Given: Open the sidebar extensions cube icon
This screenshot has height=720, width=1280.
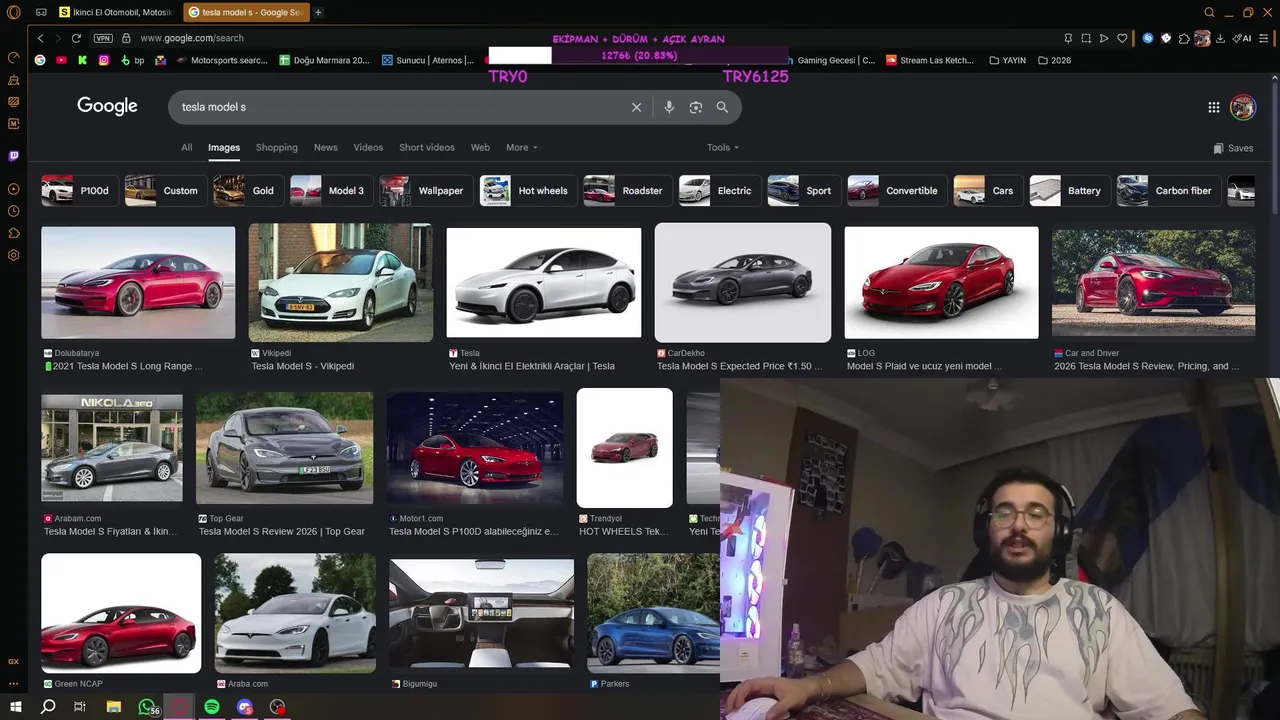Looking at the screenshot, I should [14, 233].
